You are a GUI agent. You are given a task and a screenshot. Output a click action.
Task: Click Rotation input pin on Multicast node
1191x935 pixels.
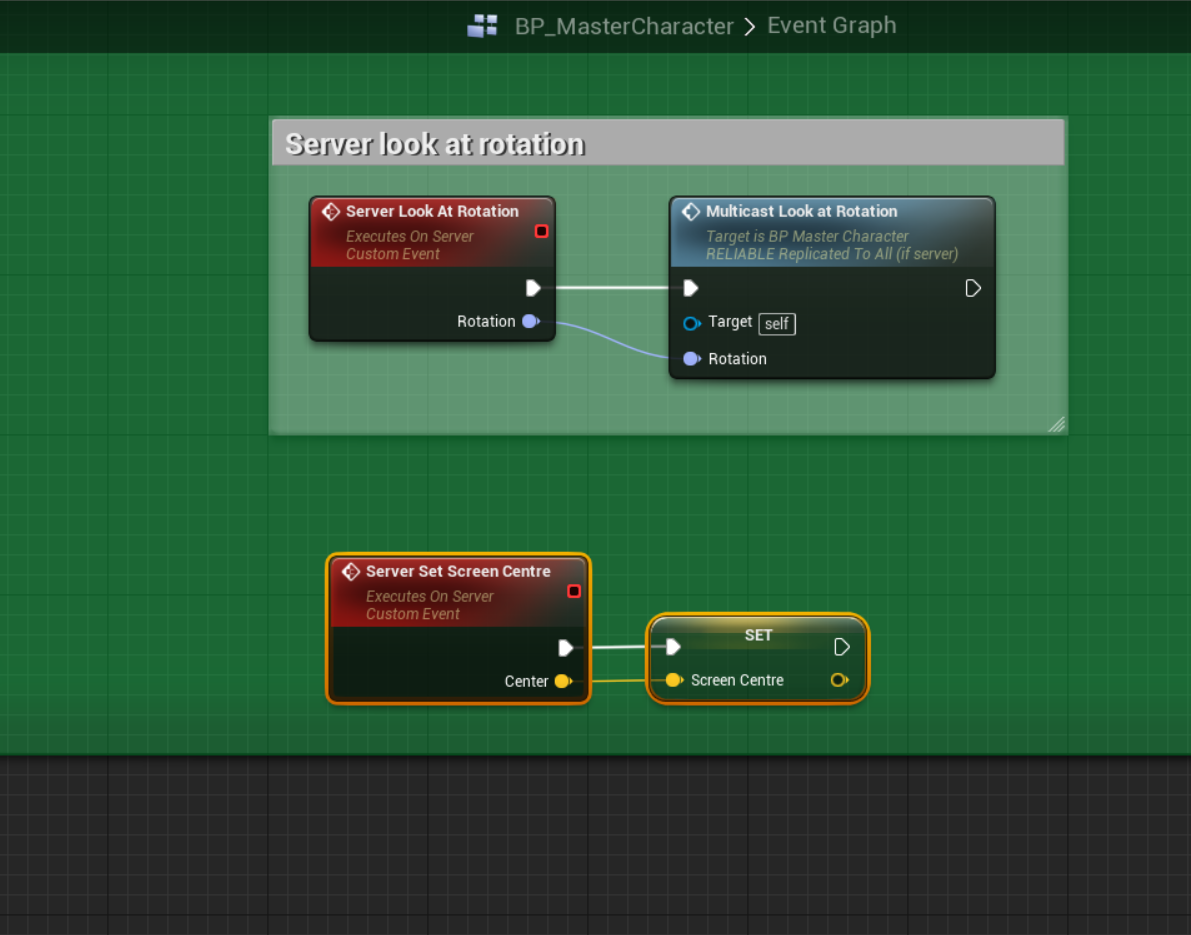click(x=691, y=359)
